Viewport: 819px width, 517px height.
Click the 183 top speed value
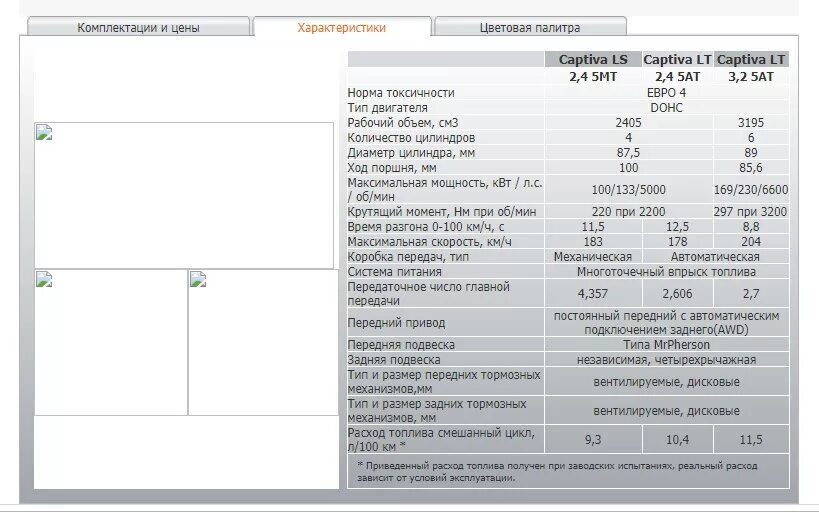pos(593,242)
